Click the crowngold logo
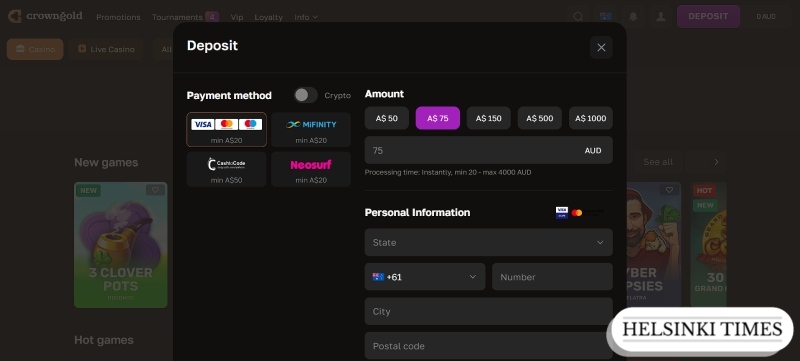 pyautogui.click(x=45, y=16)
